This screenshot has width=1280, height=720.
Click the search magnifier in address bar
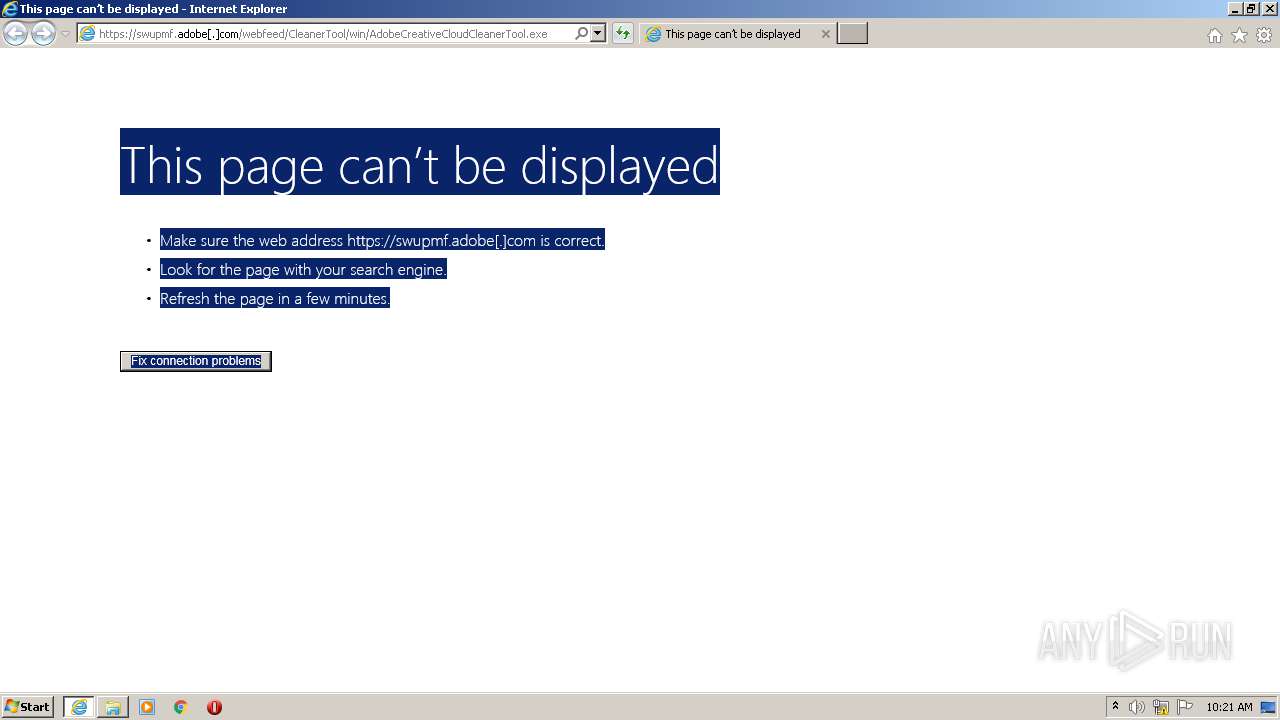coord(581,34)
